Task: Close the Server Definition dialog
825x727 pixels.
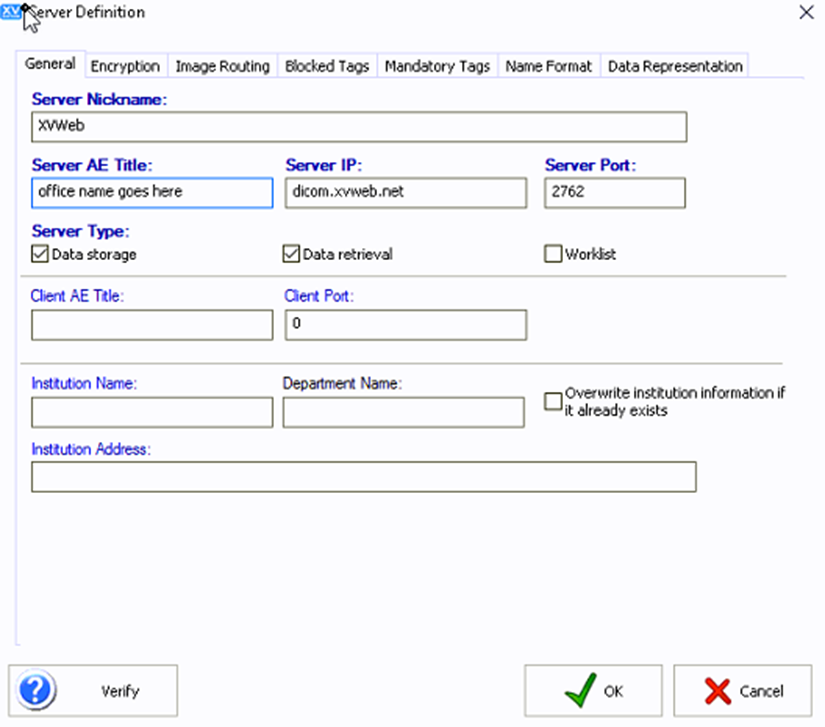Action: point(806,12)
